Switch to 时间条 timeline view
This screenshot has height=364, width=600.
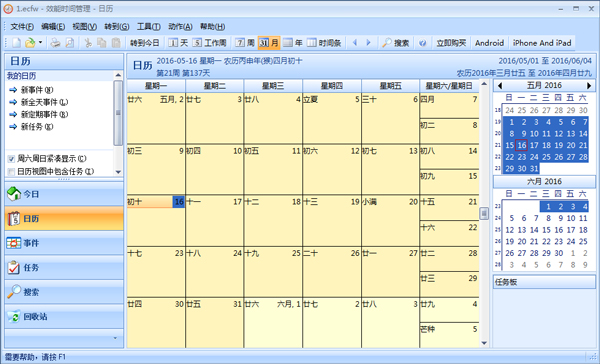[x=324, y=43]
